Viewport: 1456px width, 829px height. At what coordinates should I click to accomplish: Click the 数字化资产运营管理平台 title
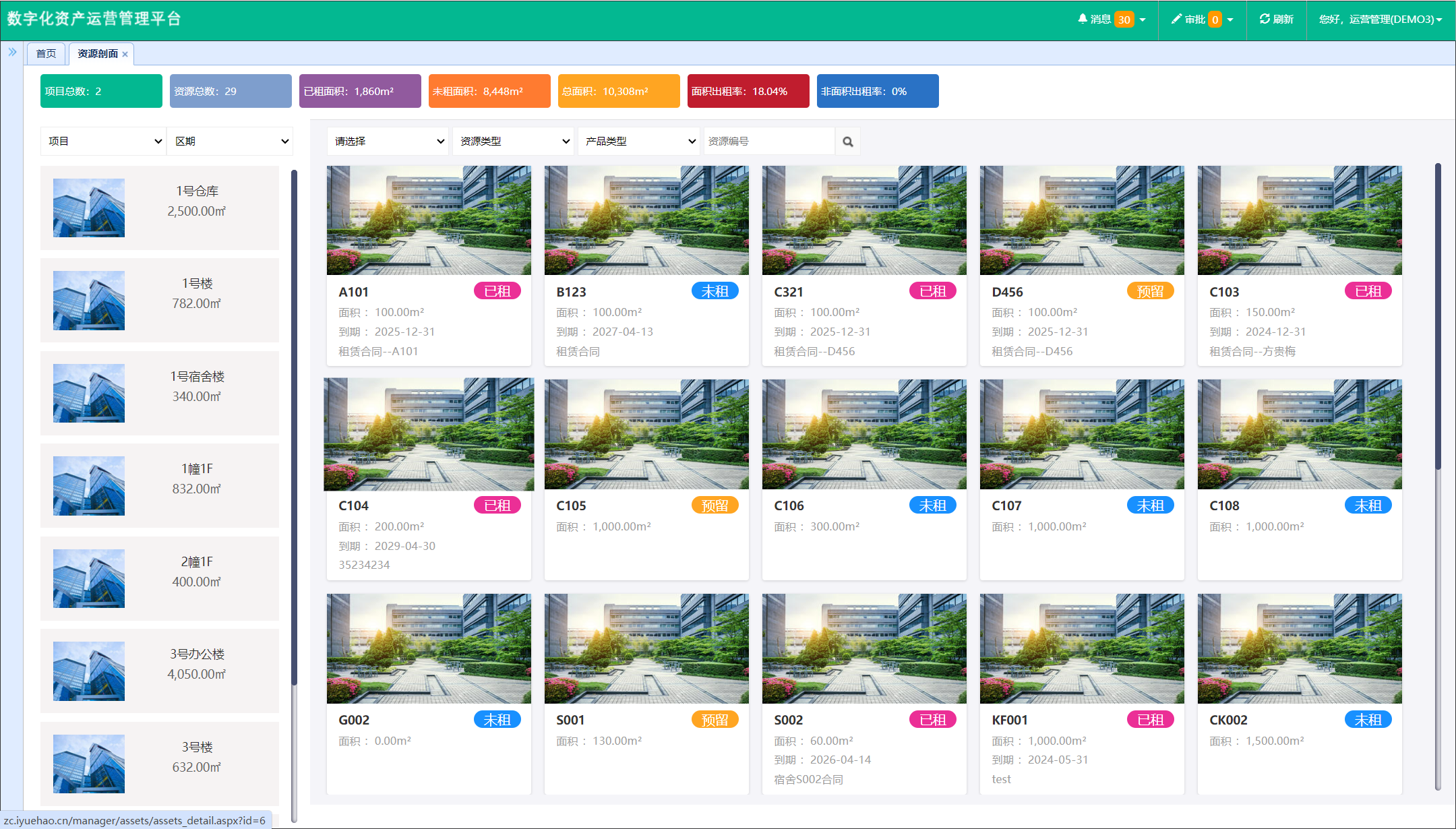point(94,19)
